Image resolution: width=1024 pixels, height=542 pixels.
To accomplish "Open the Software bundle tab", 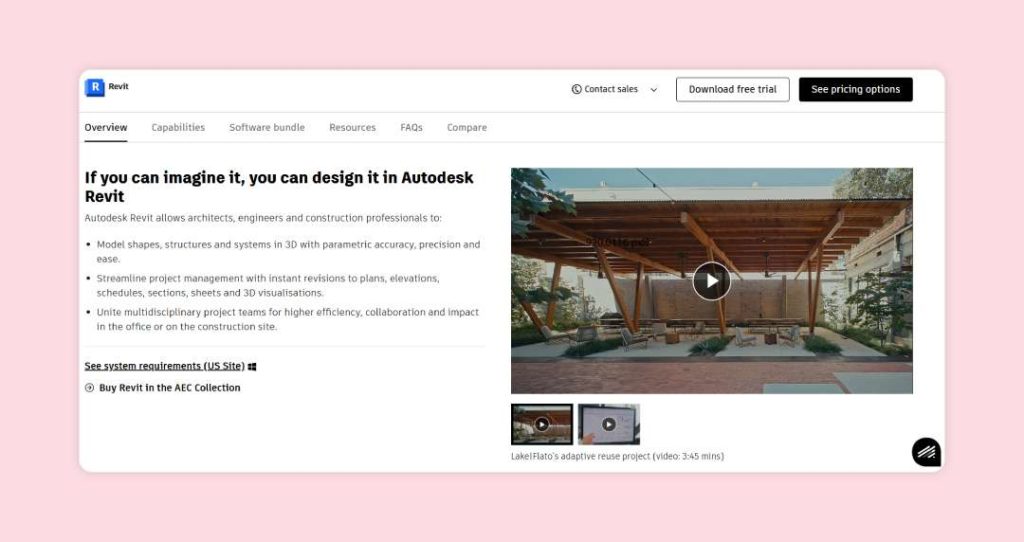I will 267,127.
